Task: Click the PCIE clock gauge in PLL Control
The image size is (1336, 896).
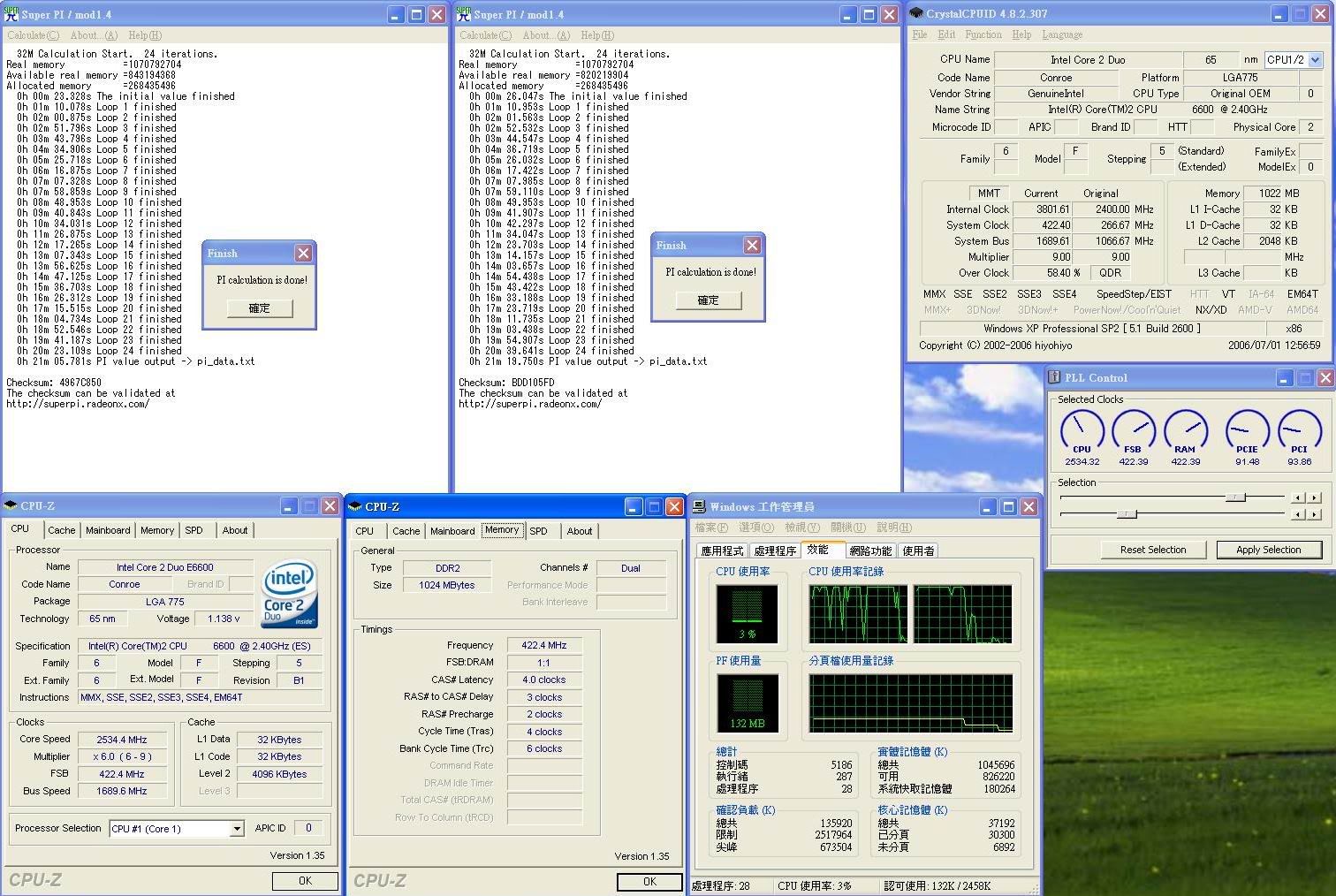Action: [1247, 432]
